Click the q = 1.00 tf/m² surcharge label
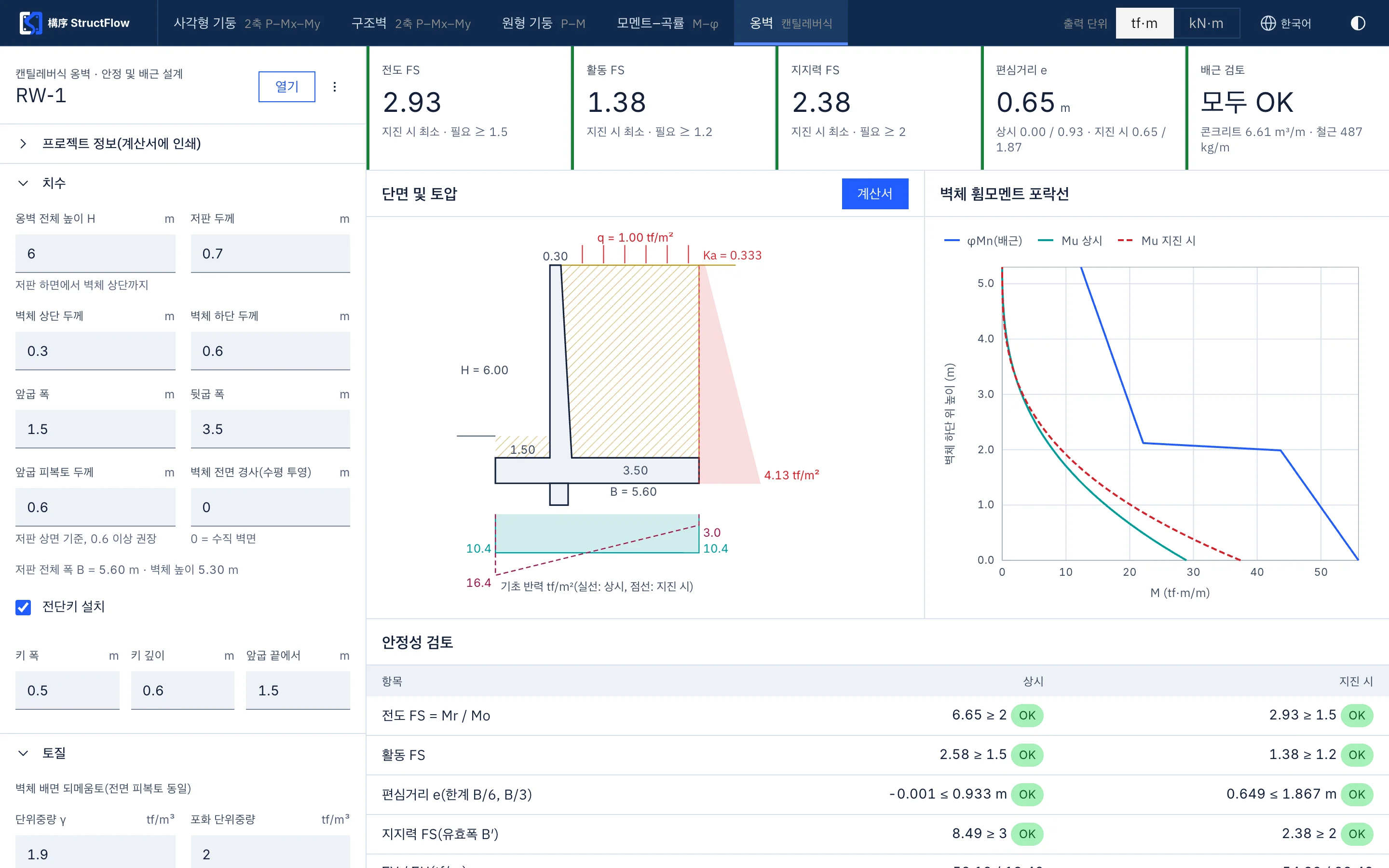Viewport: 1389px width, 868px height. coord(635,238)
